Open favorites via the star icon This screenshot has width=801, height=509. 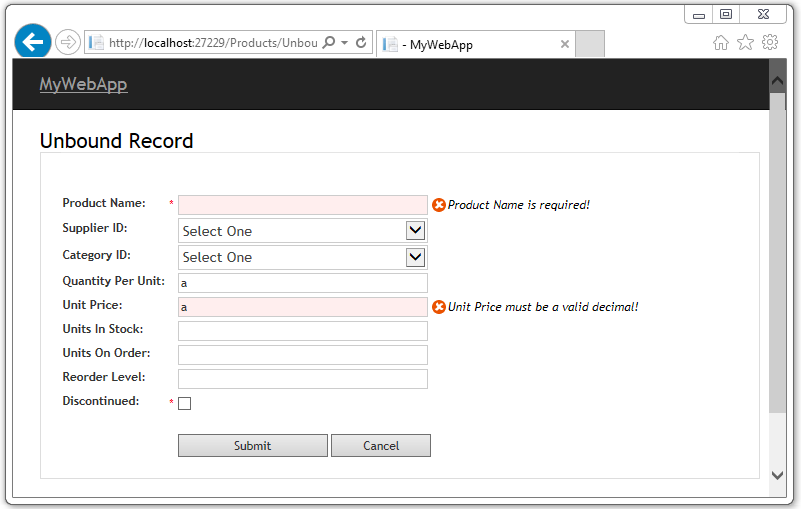point(745,42)
